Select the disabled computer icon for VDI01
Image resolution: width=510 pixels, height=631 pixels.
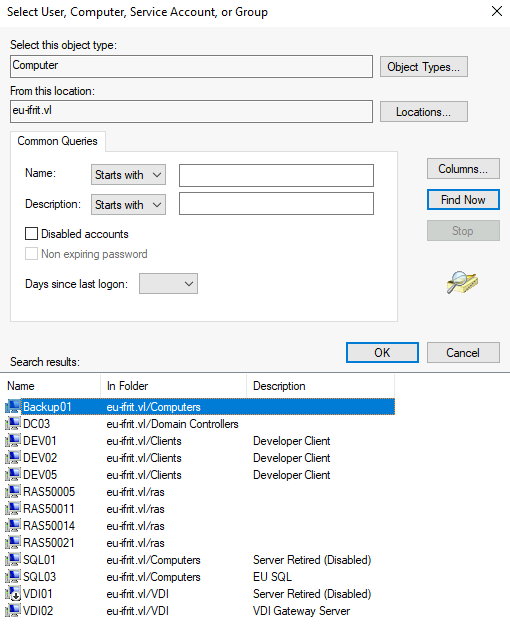point(12,594)
